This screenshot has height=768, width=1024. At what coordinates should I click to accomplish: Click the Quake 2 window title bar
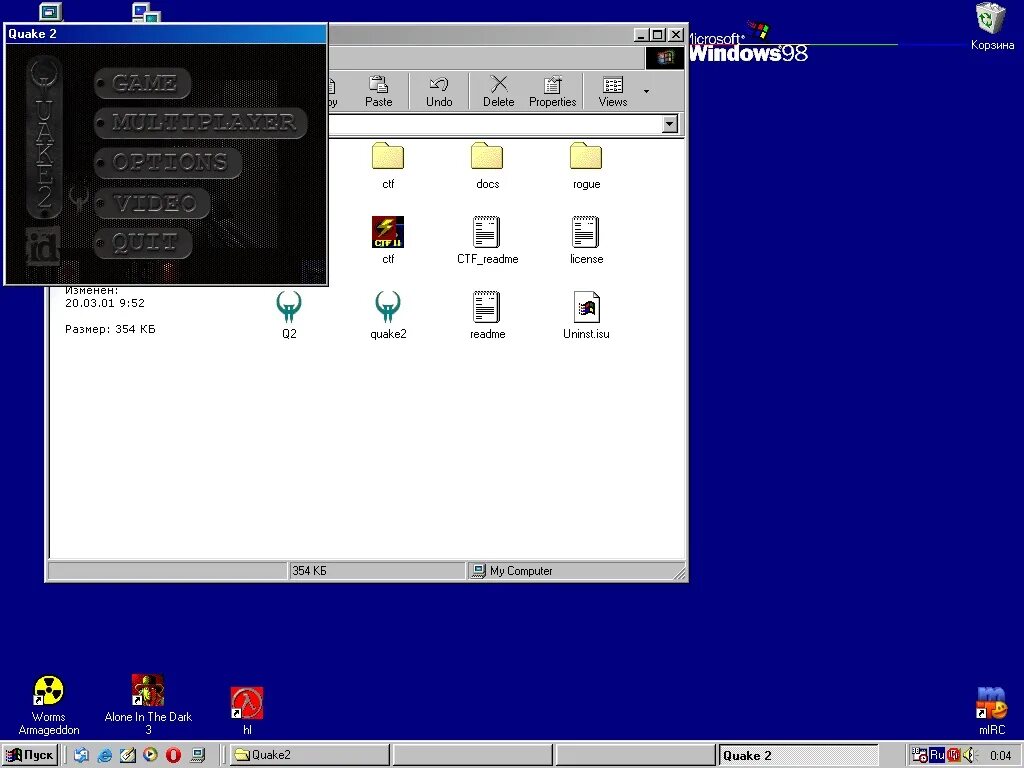pos(165,34)
